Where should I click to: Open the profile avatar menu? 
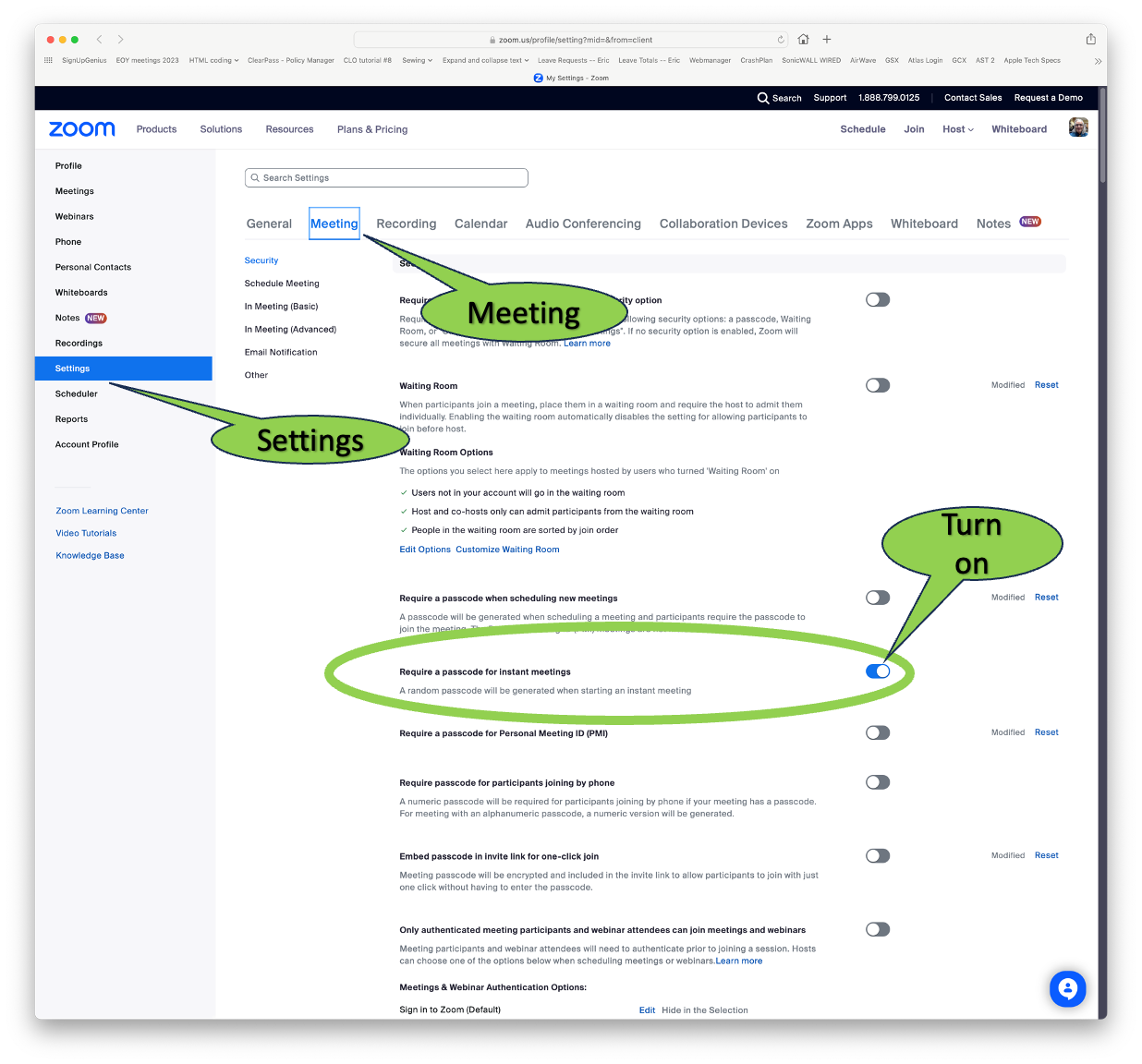click(x=1078, y=127)
